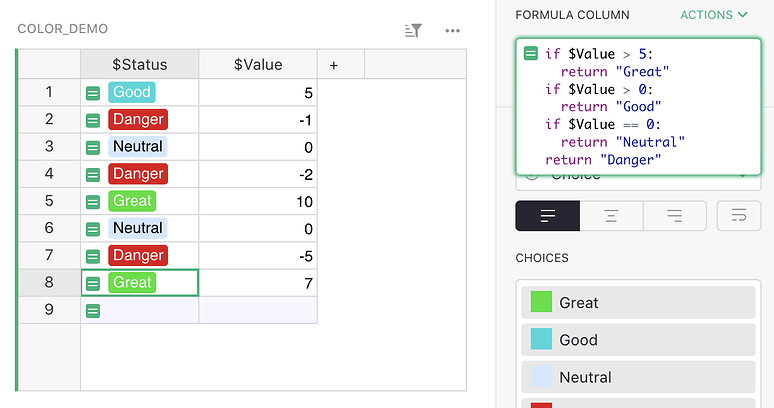
Task: Click the Great choice entry
Action: (637, 303)
